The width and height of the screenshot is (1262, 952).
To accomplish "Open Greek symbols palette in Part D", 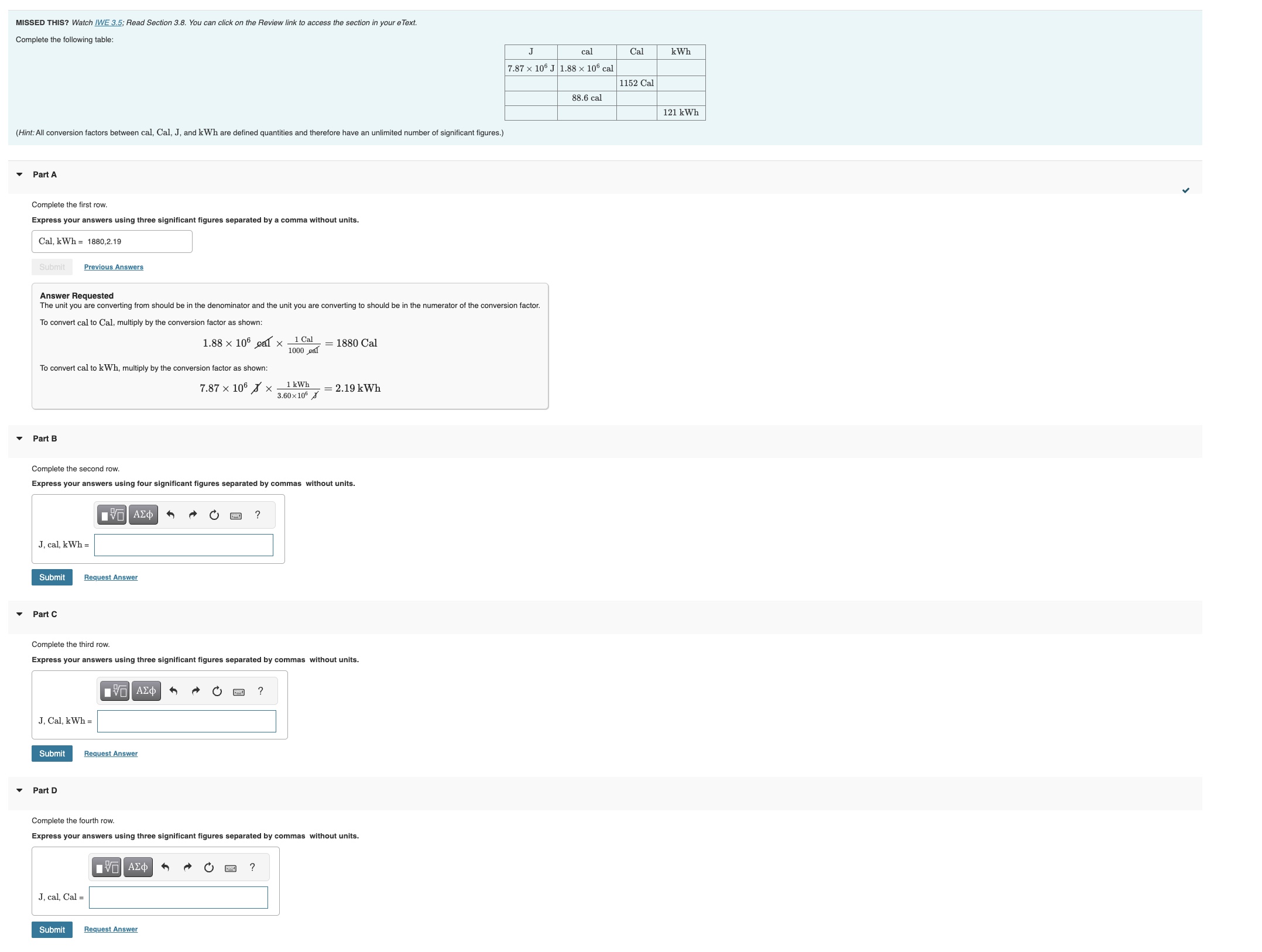I will coord(138,867).
